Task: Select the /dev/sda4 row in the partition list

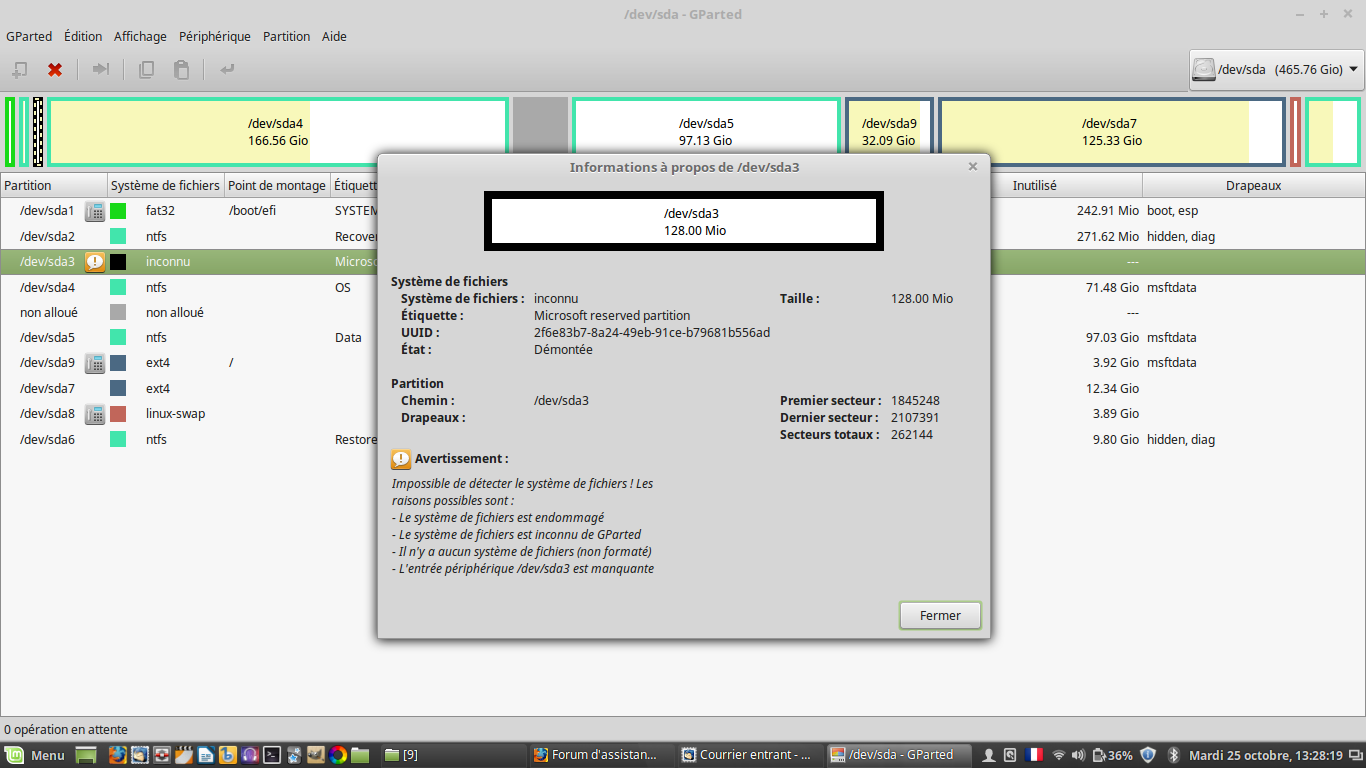Action: [683, 287]
